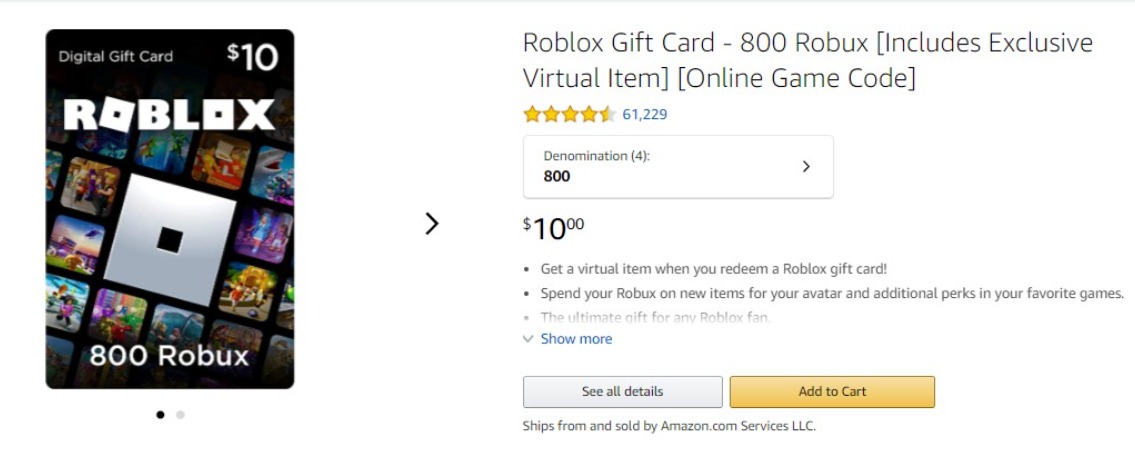Image resolution: width=1135 pixels, height=466 pixels.
Task: Click the Get a virtual item bullet text
Action: pos(713,269)
